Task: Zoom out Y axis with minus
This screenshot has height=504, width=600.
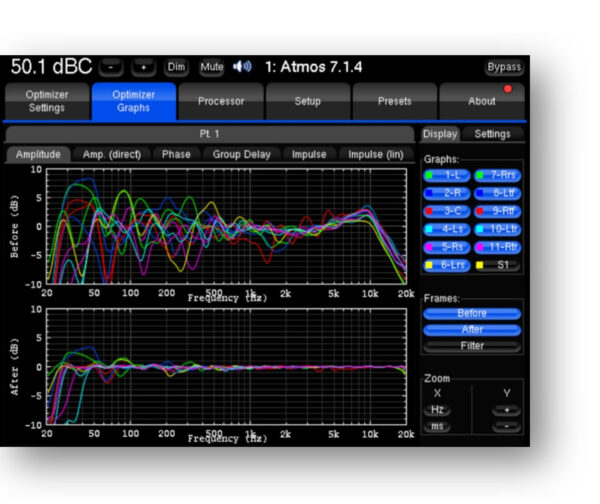Action: [506, 426]
